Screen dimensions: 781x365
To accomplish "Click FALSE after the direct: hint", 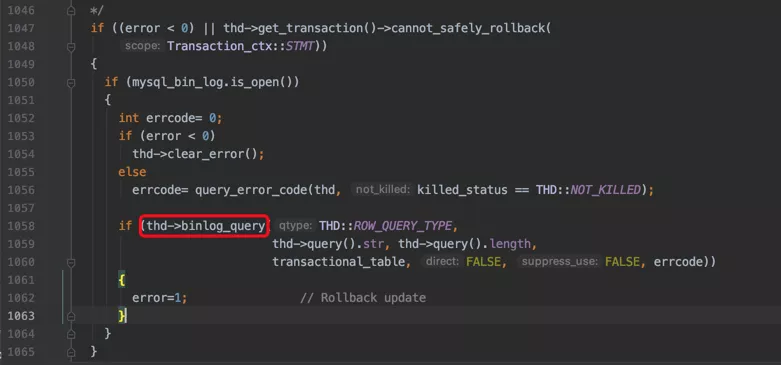I will (483, 262).
